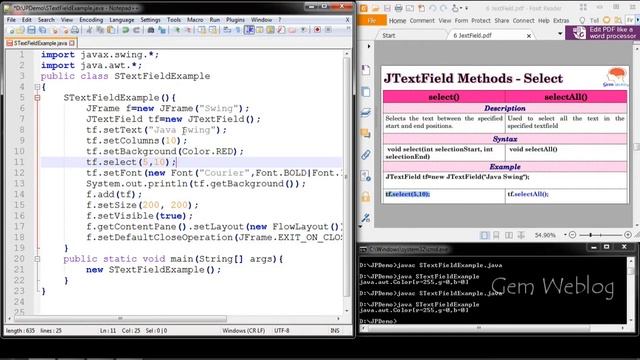Open the Digital signatures pen panel in Foxit

[x=366, y=218]
